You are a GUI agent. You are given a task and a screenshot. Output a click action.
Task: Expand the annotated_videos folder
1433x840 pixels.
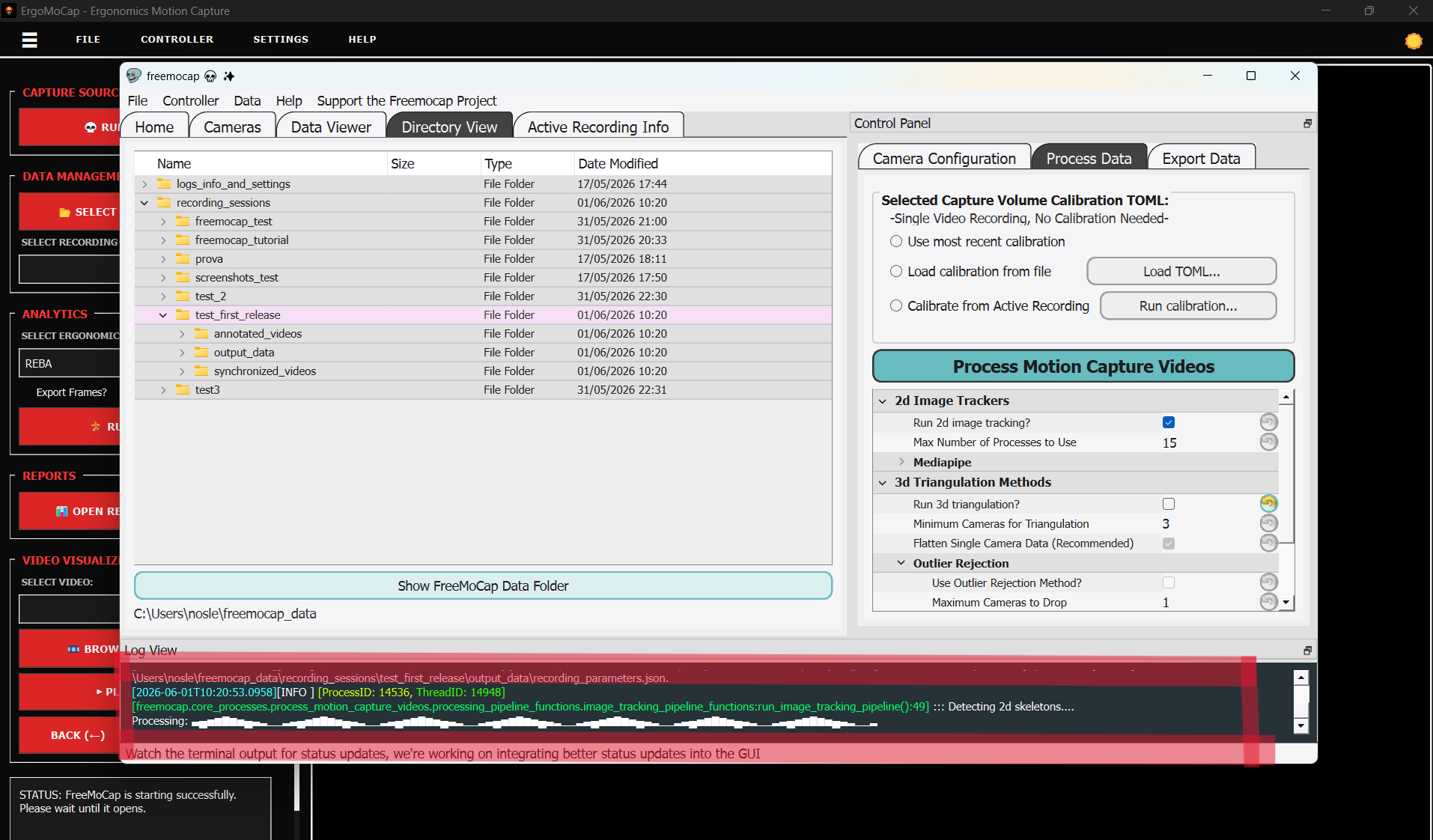(182, 333)
